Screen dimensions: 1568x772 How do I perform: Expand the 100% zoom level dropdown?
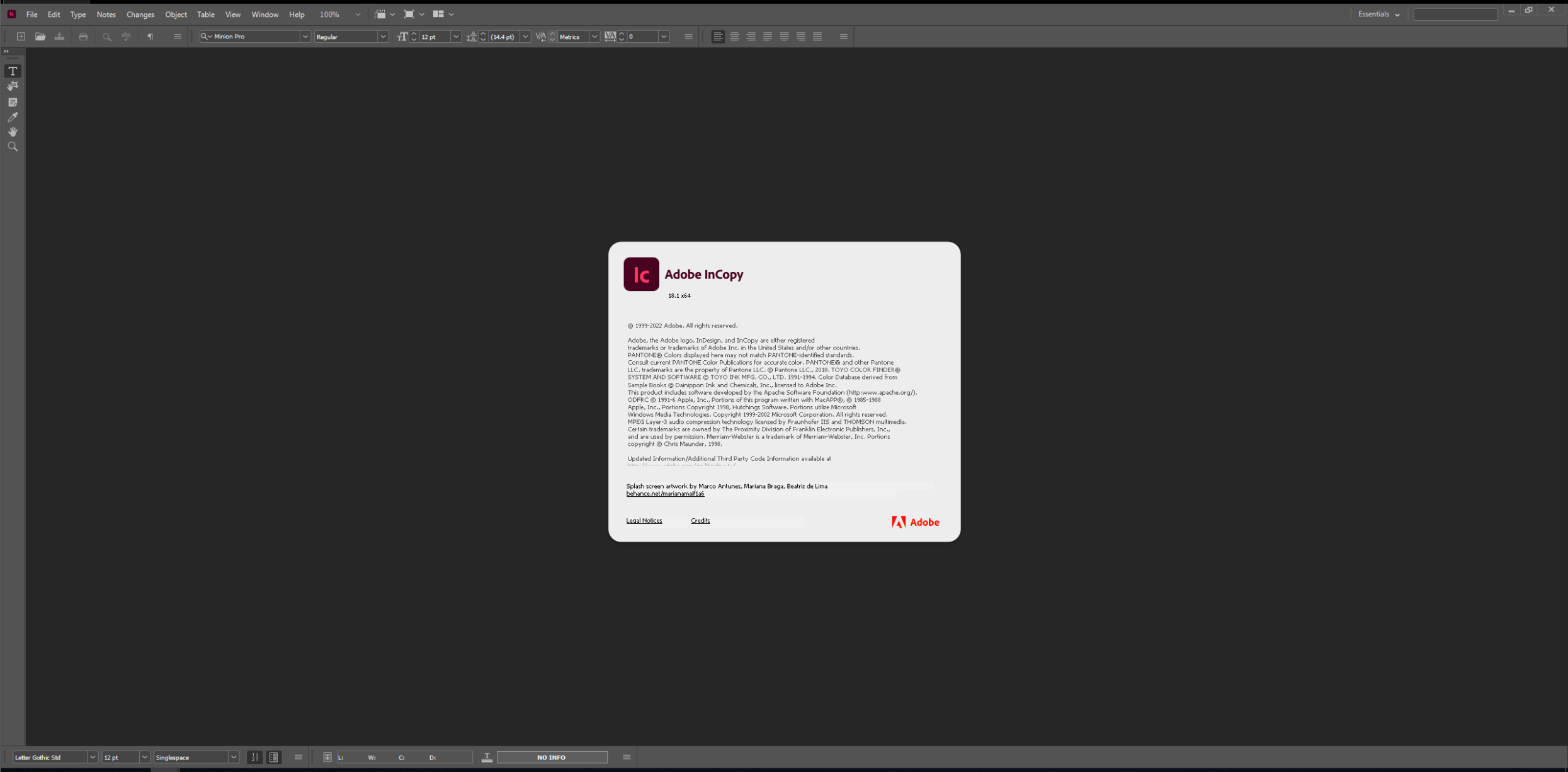click(x=358, y=14)
